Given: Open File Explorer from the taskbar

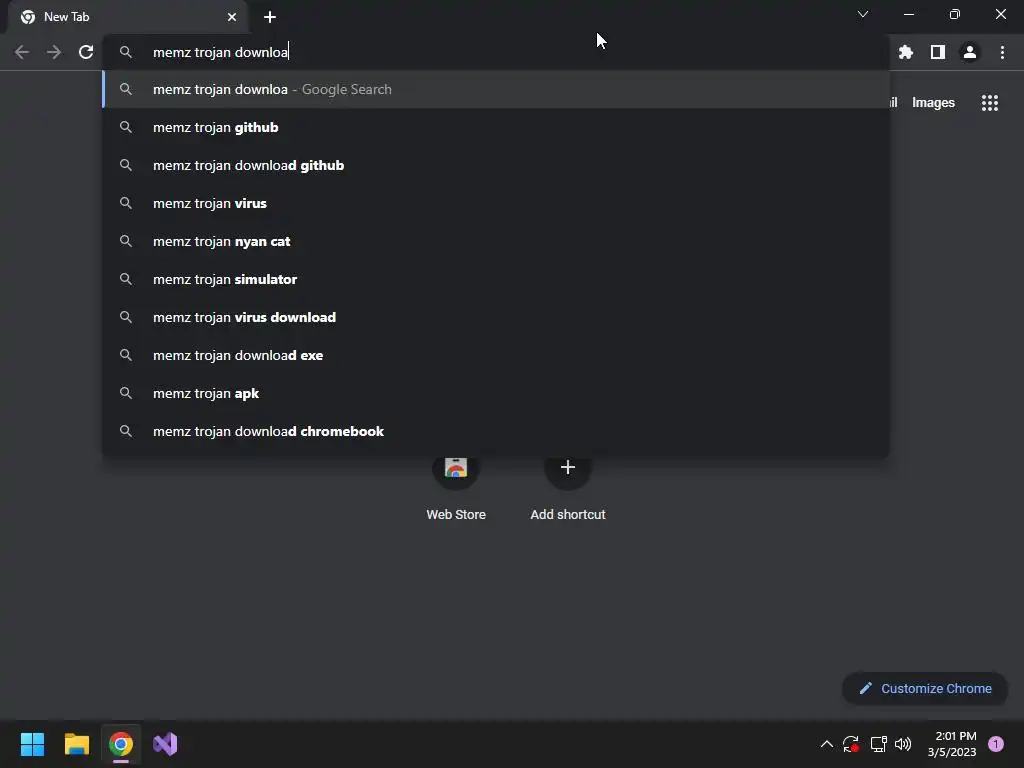Looking at the screenshot, I should coord(77,744).
